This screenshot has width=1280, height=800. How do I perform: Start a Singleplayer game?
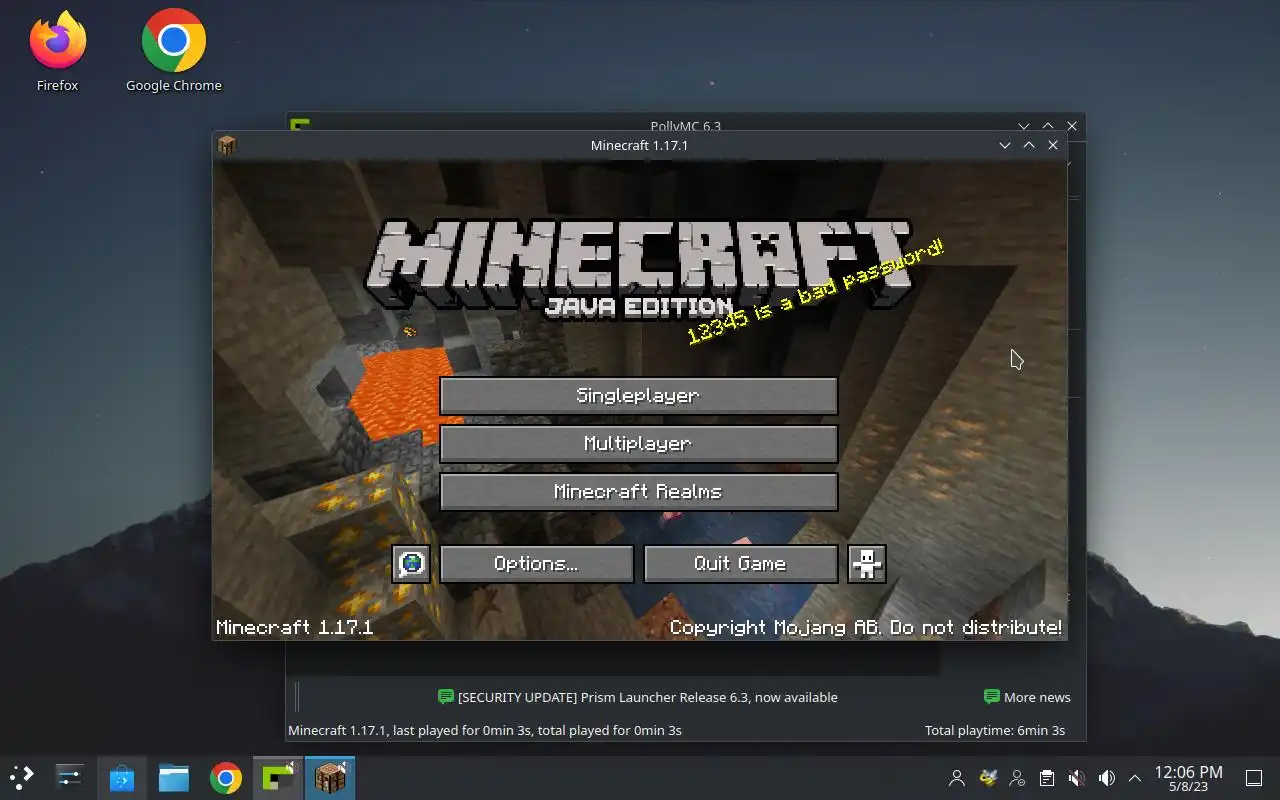coord(638,396)
